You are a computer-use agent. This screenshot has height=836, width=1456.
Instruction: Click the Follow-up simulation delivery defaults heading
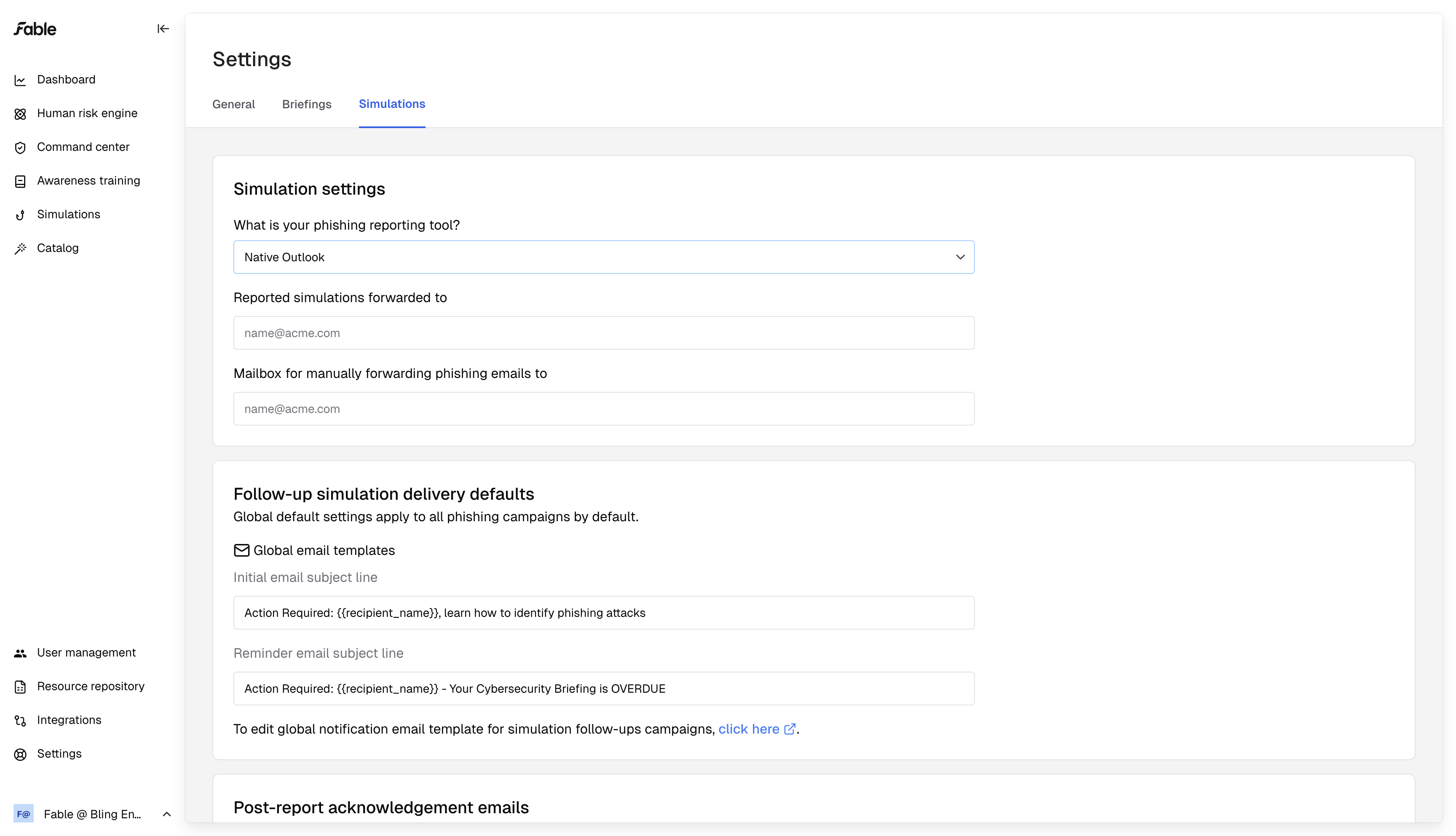(x=384, y=494)
